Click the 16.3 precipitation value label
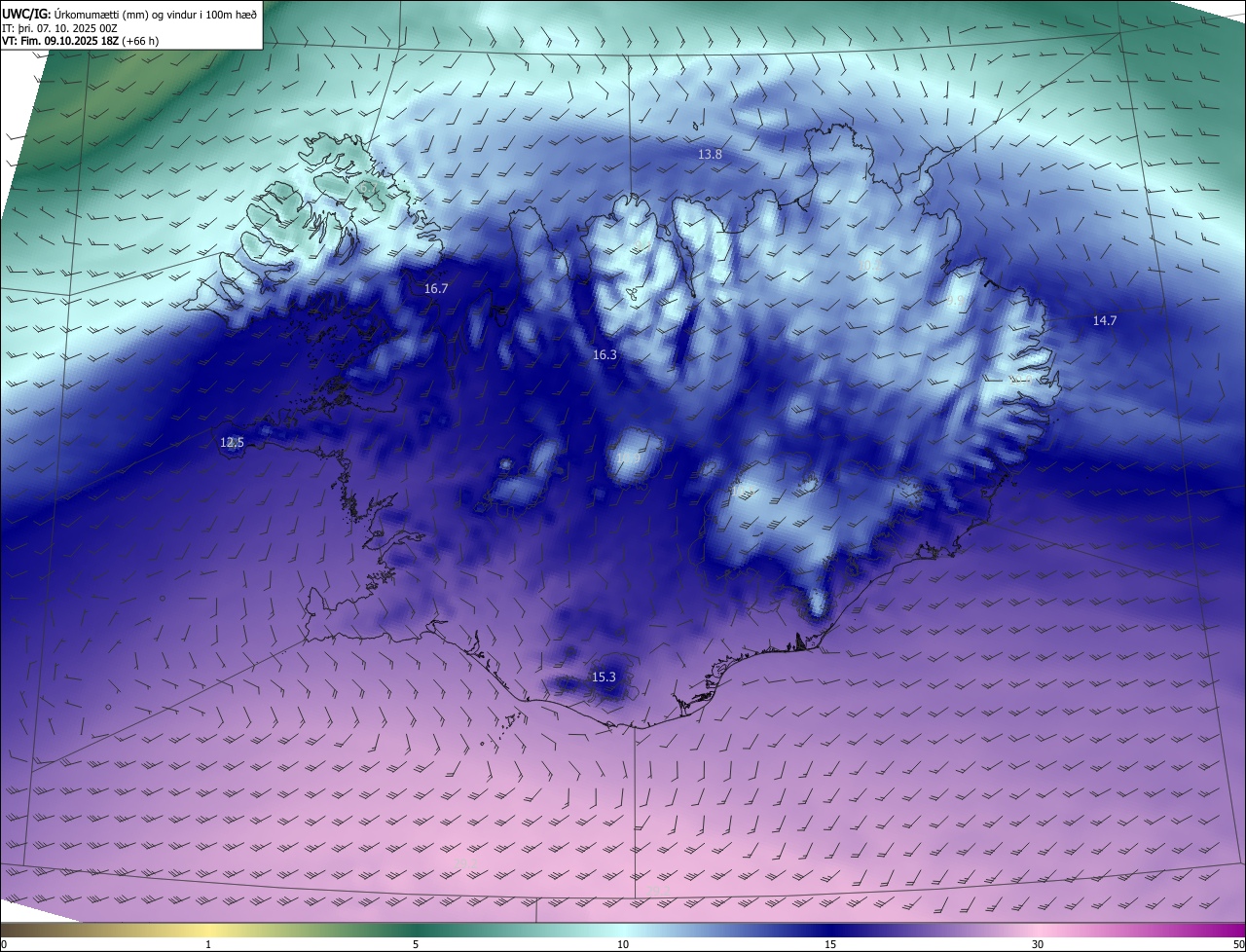1246x952 pixels. tap(605, 355)
